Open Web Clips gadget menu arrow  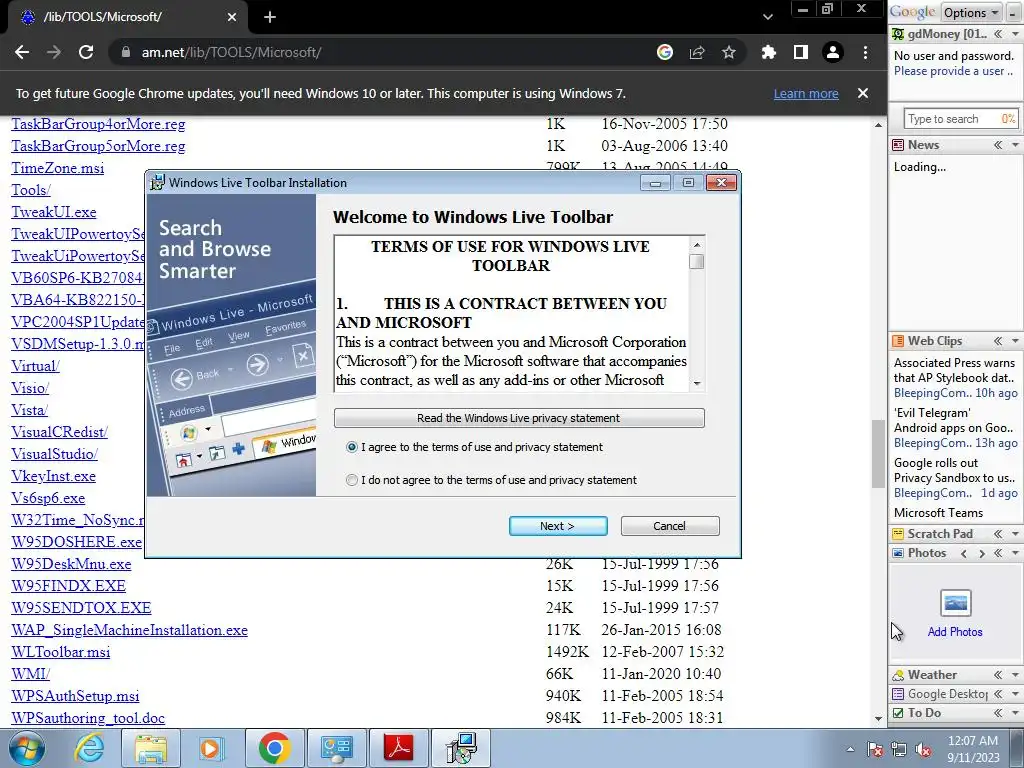click(1016, 341)
